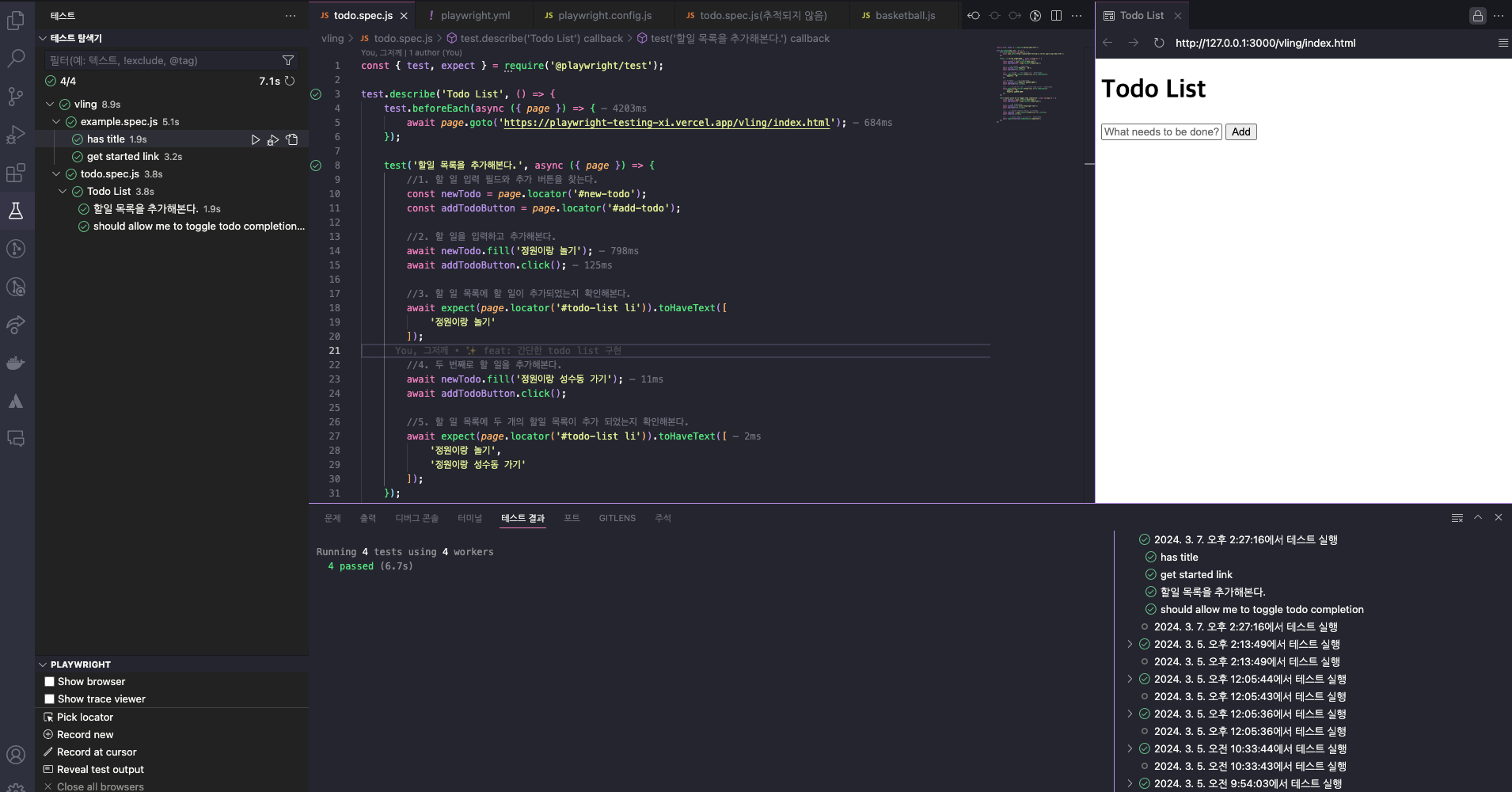Open the Explorer view in the activity bar
1512x792 pixels.
pyautogui.click(x=16, y=20)
